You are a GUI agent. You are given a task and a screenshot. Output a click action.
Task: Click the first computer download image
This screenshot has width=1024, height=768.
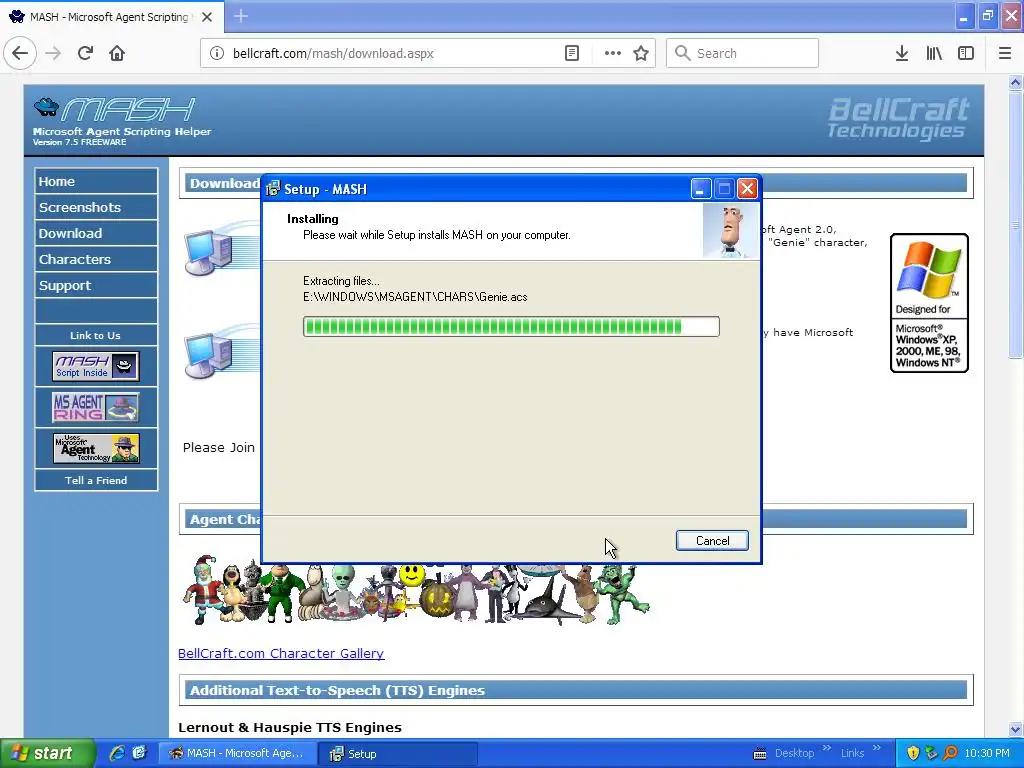pos(221,251)
